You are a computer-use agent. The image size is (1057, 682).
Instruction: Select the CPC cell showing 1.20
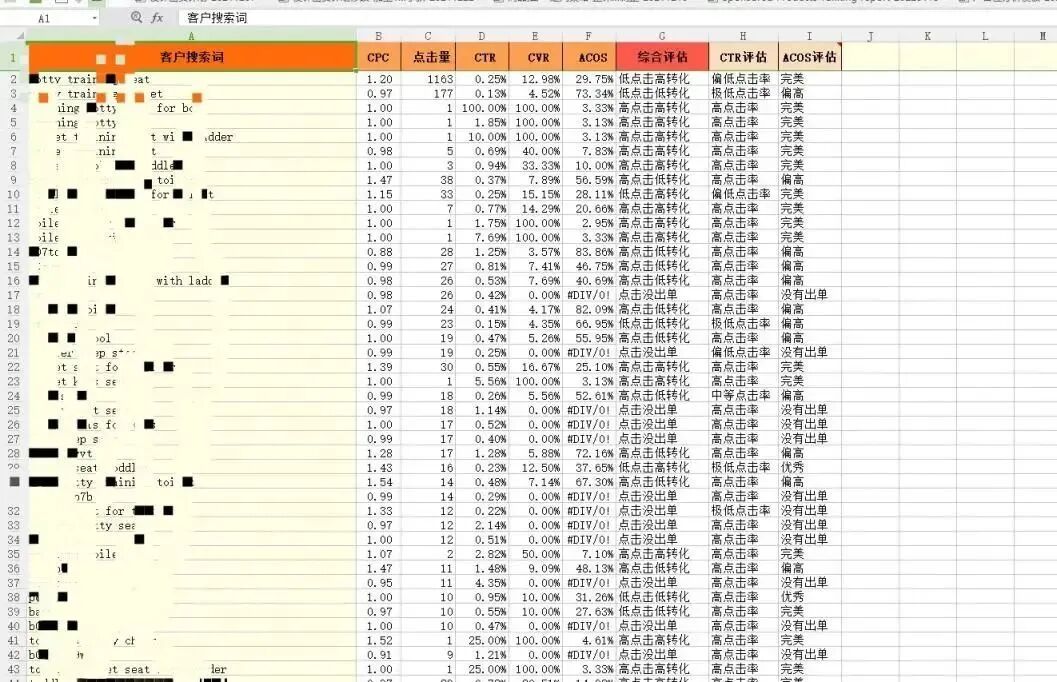[378, 79]
